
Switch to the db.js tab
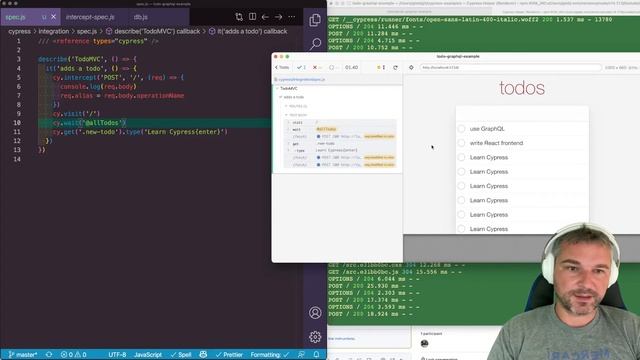click(141, 17)
